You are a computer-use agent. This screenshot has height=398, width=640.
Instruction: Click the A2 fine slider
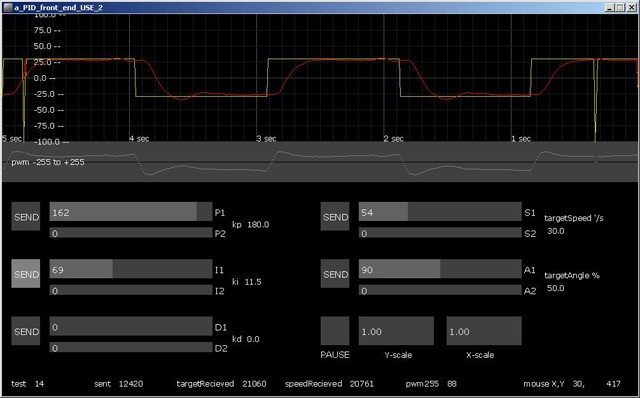pyautogui.click(x=440, y=290)
